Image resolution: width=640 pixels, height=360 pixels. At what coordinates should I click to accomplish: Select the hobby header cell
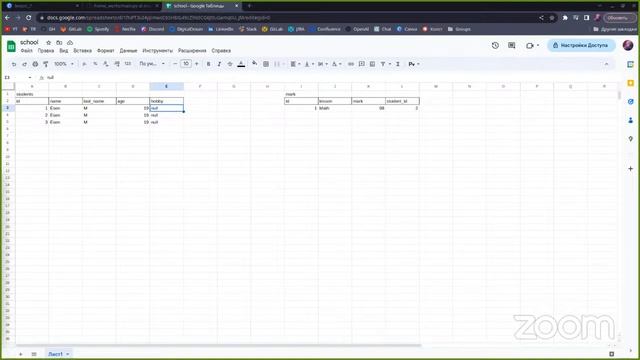click(167, 101)
